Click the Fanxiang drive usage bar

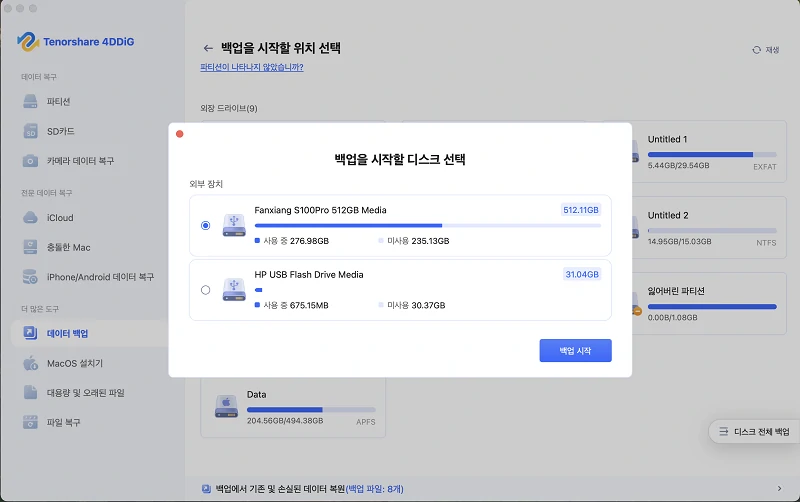tap(428, 225)
